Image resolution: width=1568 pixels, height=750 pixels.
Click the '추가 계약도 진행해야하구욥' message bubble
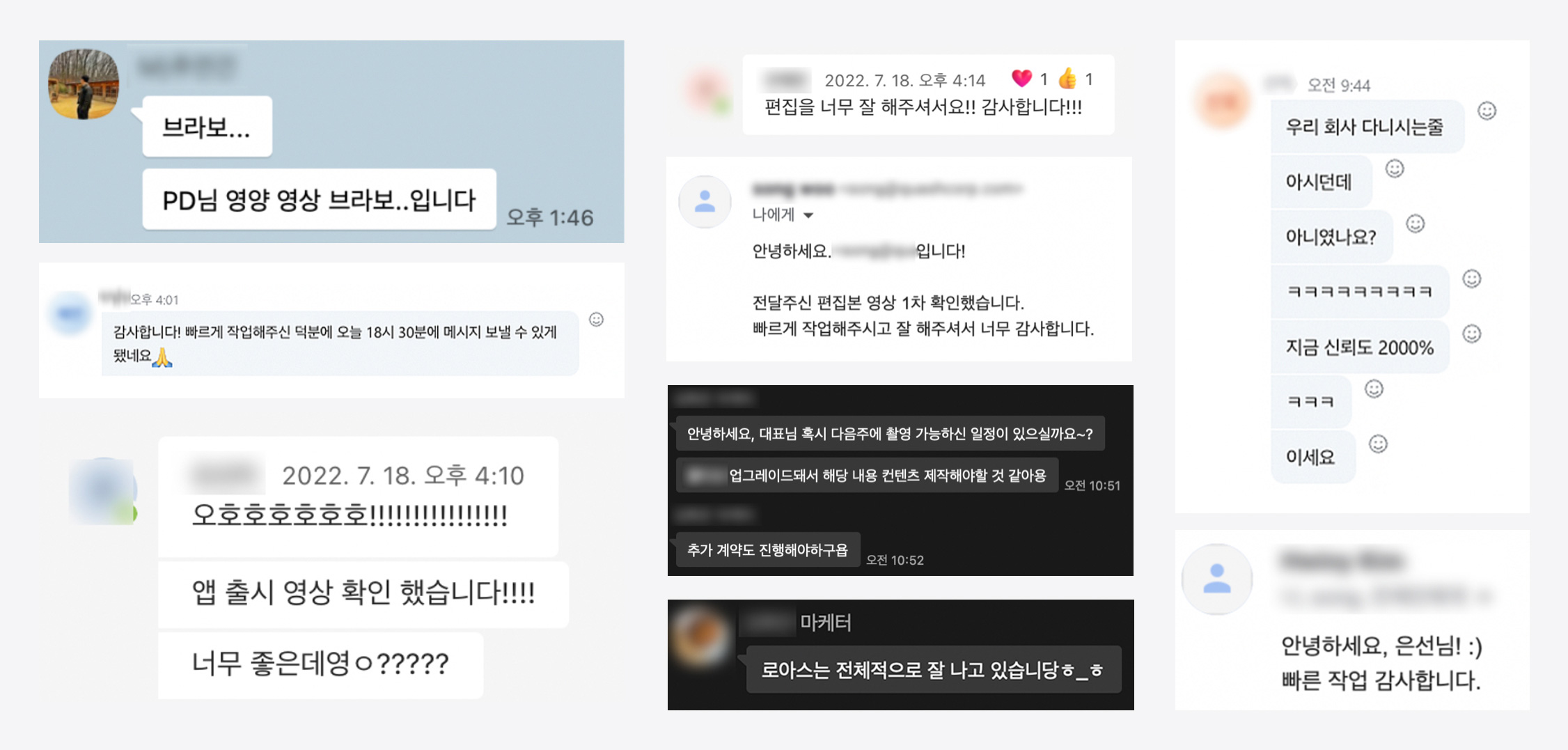[x=767, y=550]
